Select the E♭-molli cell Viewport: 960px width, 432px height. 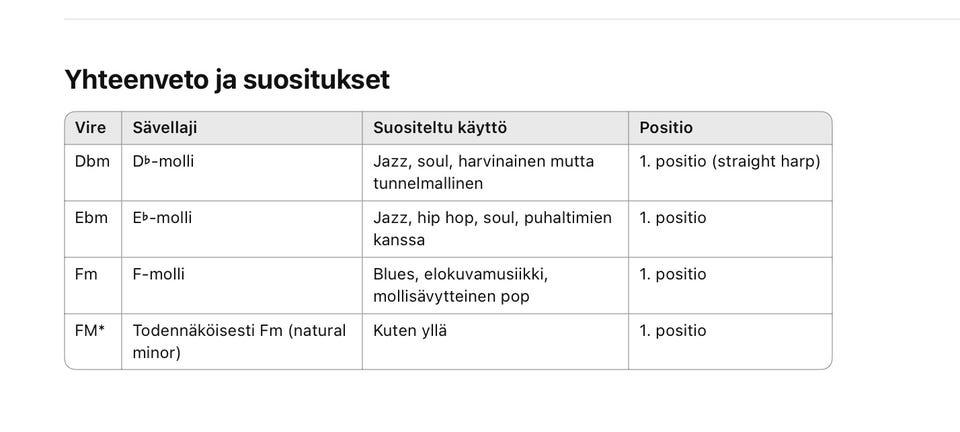tap(162, 218)
